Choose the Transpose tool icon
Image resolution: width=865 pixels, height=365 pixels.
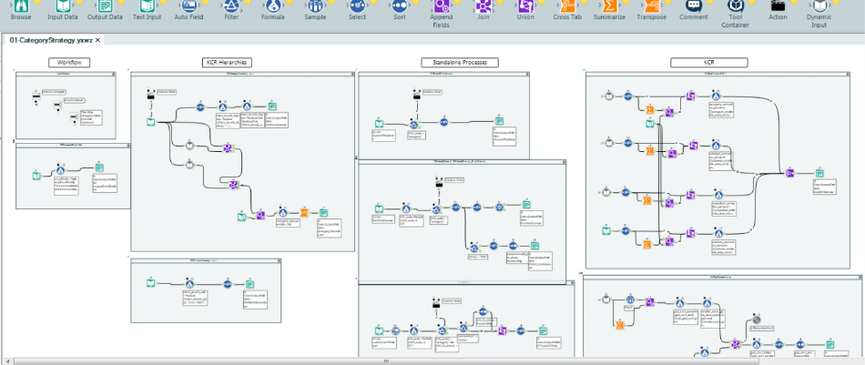click(651, 7)
